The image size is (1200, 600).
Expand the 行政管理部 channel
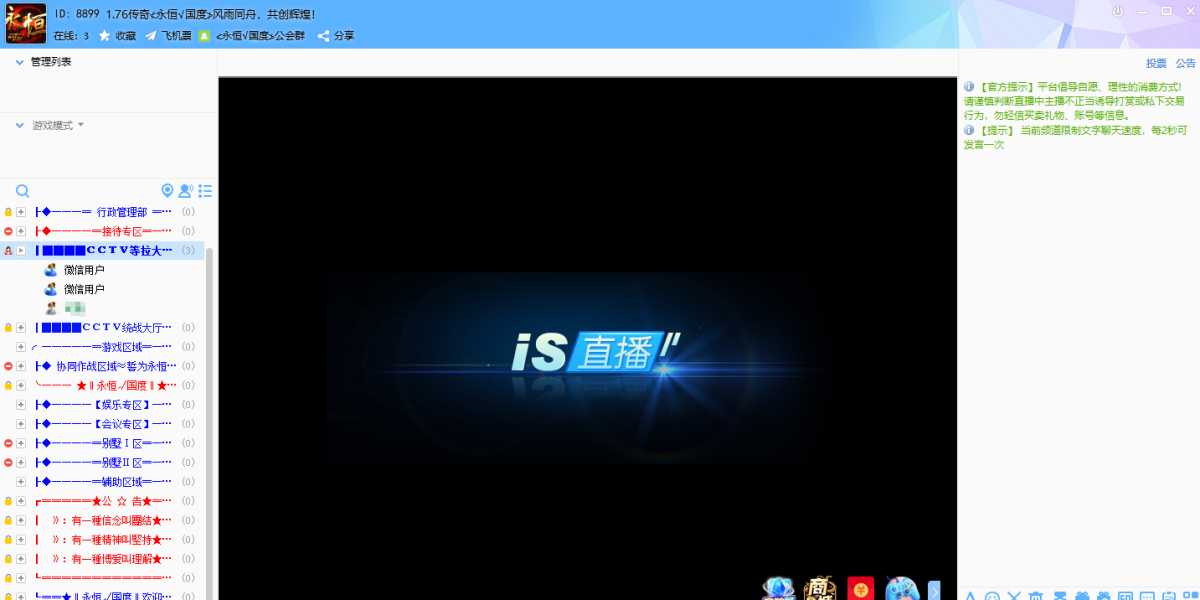click(21, 212)
